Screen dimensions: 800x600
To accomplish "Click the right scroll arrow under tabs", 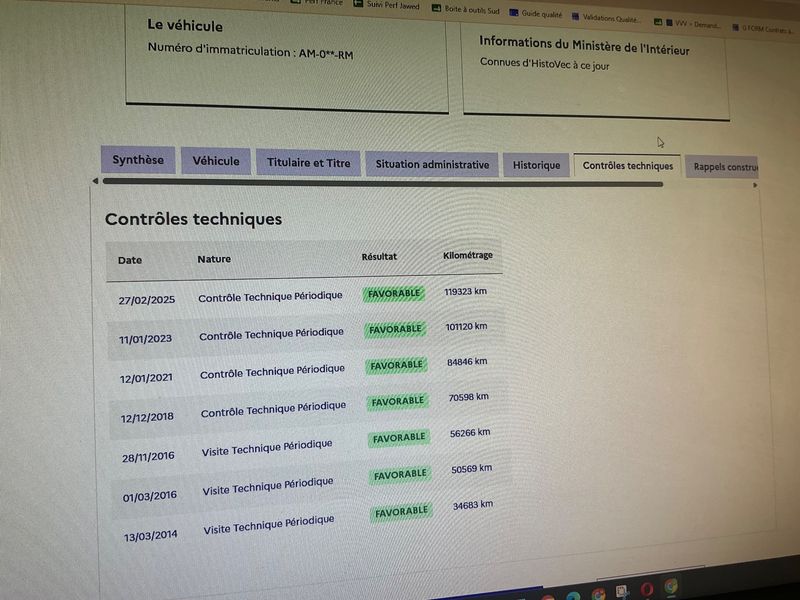I will click(755, 185).
